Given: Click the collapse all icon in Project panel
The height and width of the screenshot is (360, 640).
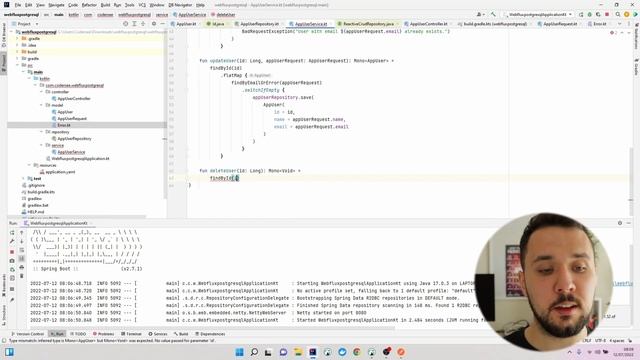Looking at the screenshot, I should click(143, 24).
